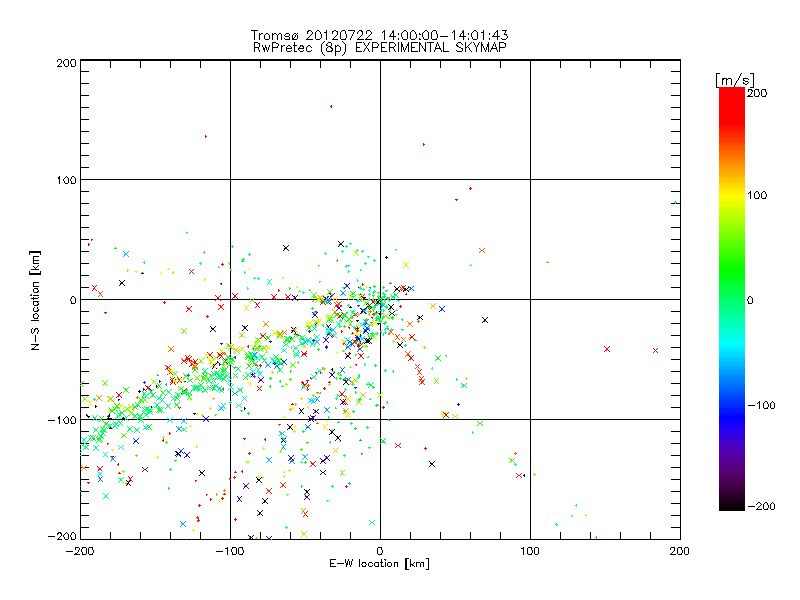Click the E-W axis tick label "-100"
This screenshot has height=600, width=800.
coord(230,551)
